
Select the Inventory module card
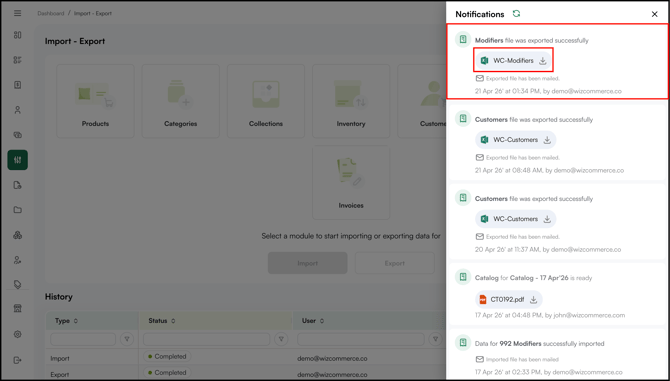[351, 101]
